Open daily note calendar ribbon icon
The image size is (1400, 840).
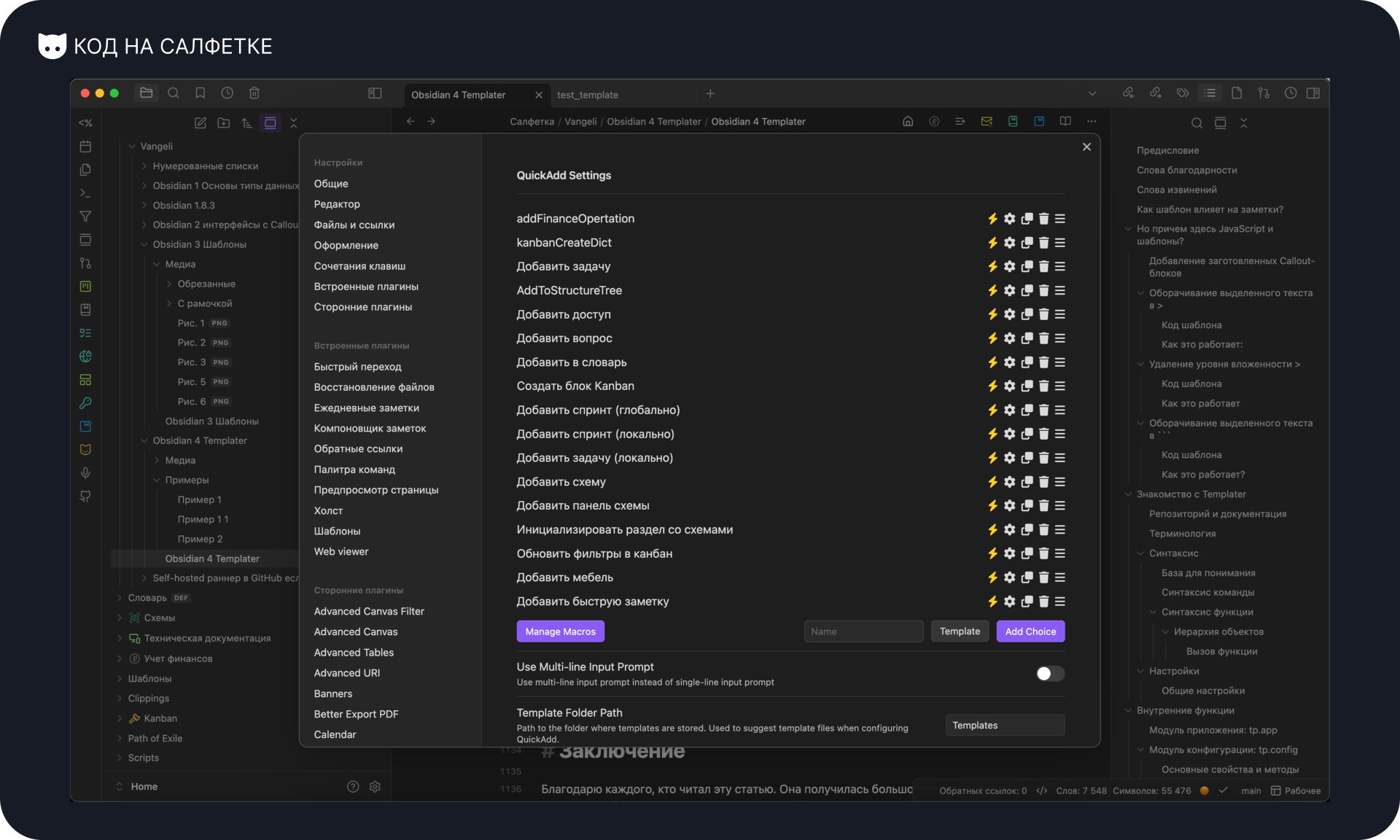85,147
